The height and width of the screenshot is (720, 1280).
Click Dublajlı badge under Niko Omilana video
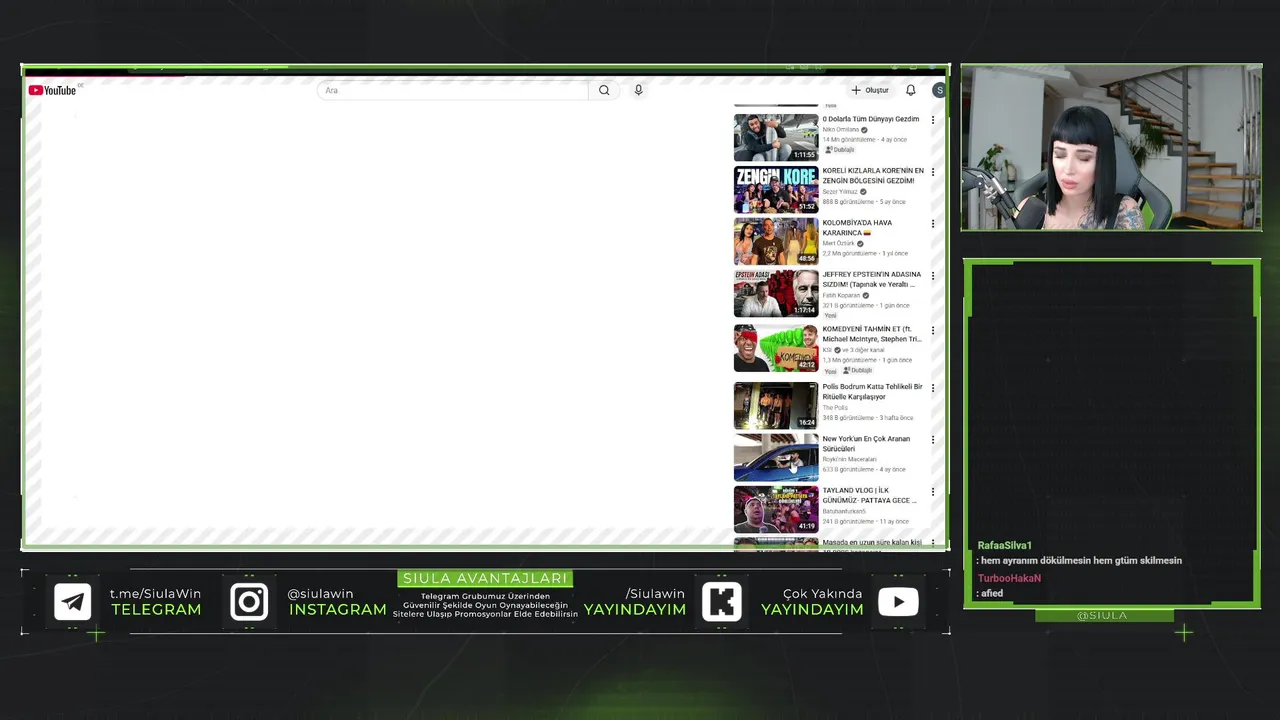click(x=839, y=150)
